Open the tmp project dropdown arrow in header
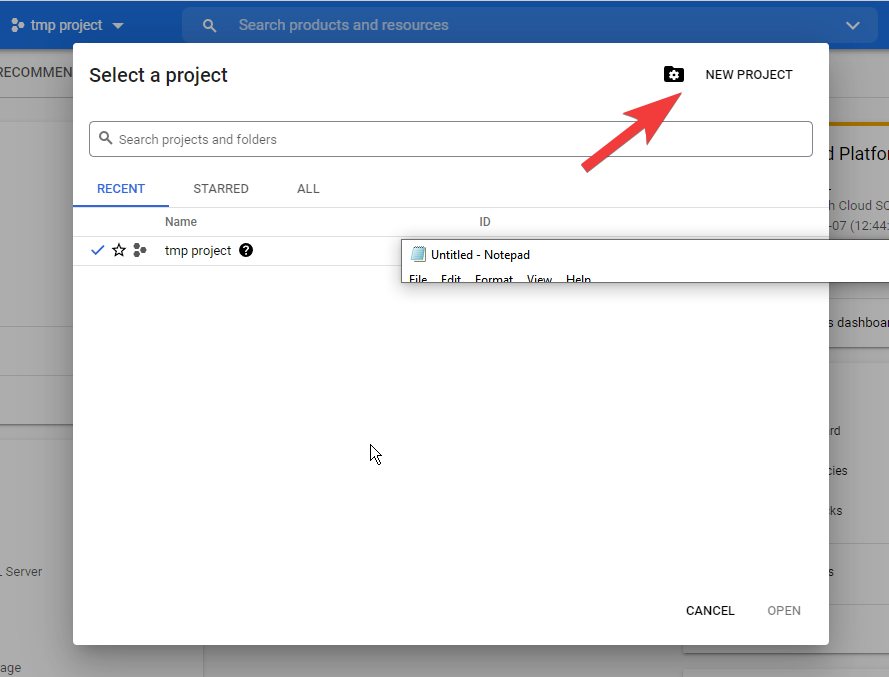889x677 pixels. pos(118,25)
